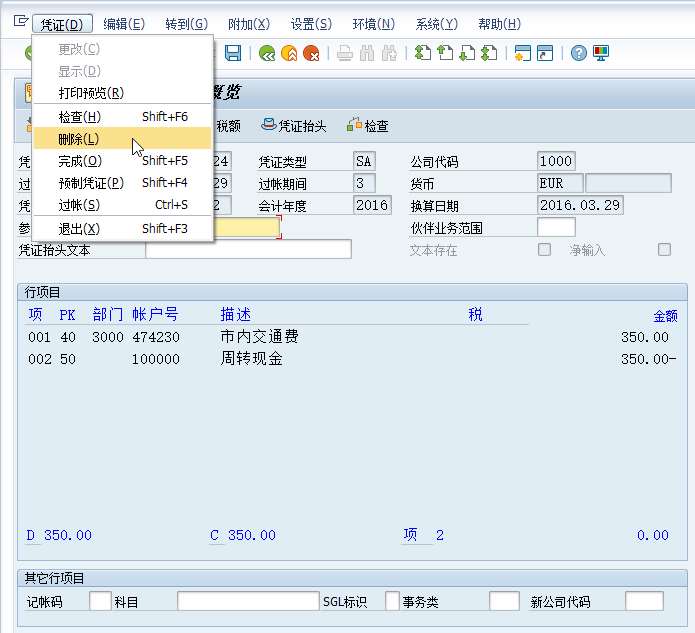Click the 凭证类型 field showing SA
The width and height of the screenshot is (695, 633).
[x=364, y=161]
